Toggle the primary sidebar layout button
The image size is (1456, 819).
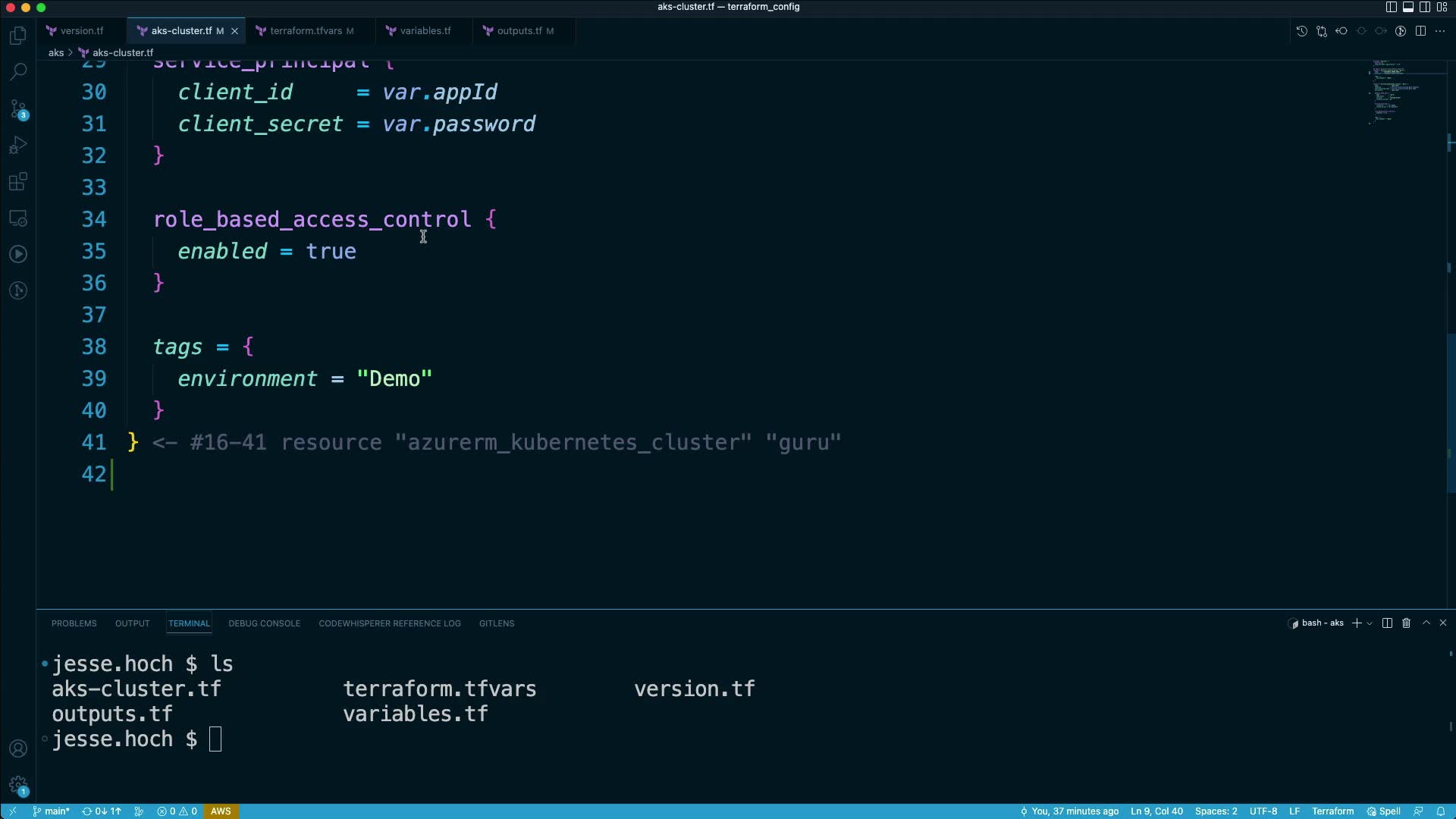pyautogui.click(x=1391, y=7)
